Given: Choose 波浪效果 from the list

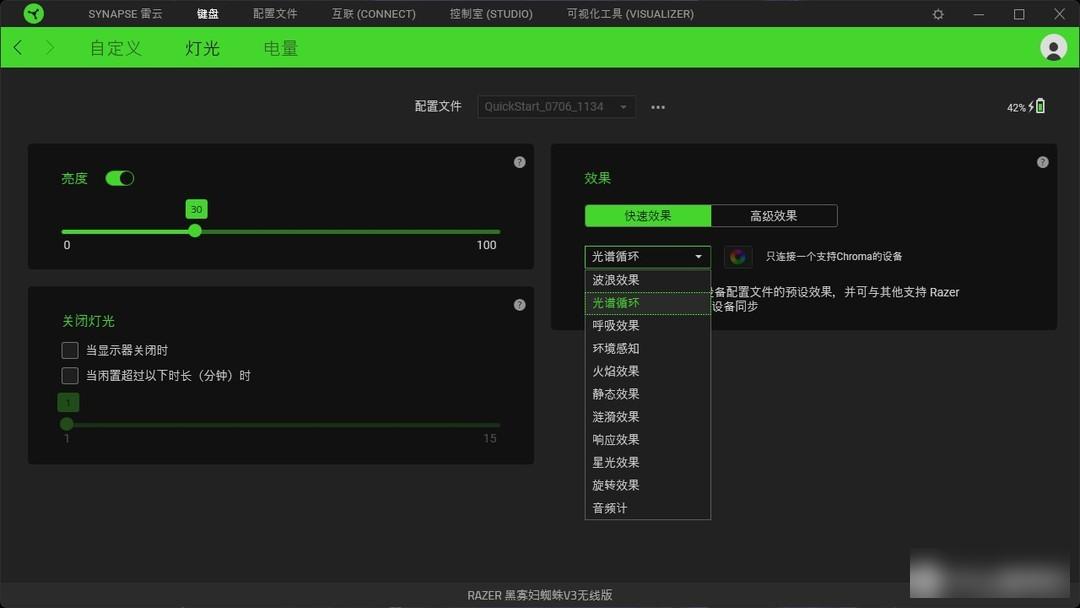Looking at the screenshot, I should [647, 280].
